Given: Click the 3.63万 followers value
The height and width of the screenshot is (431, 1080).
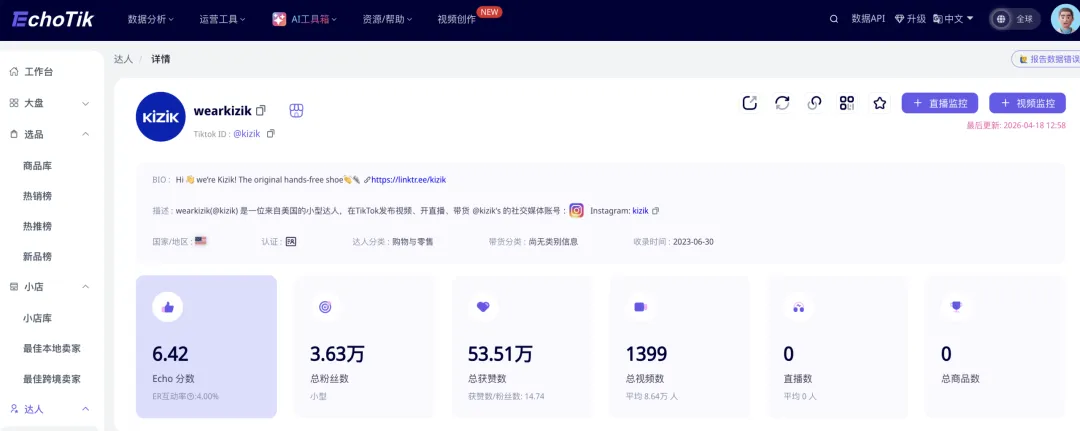Looking at the screenshot, I should [338, 354].
